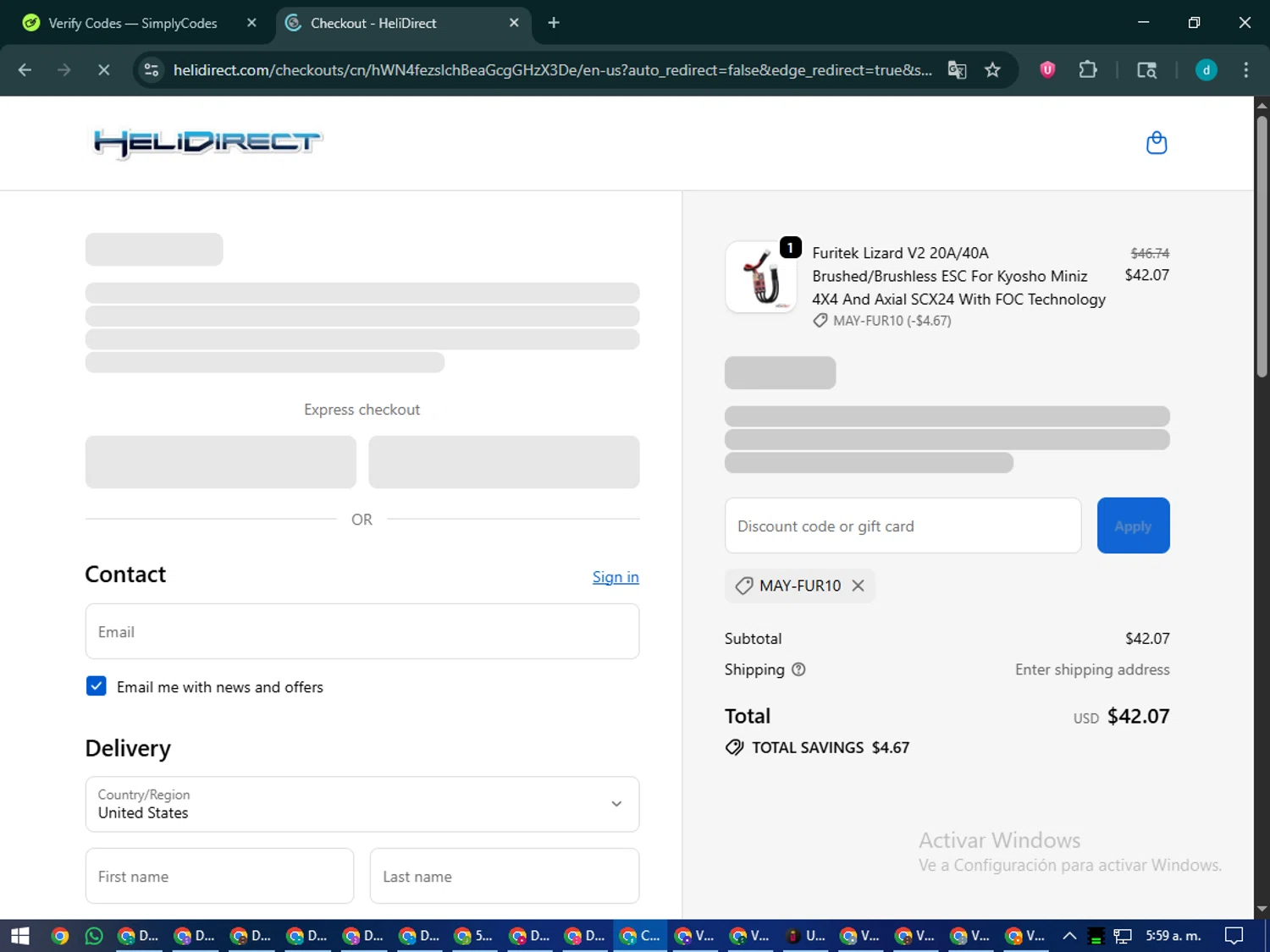Click the blue Apply button

coord(1133,526)
